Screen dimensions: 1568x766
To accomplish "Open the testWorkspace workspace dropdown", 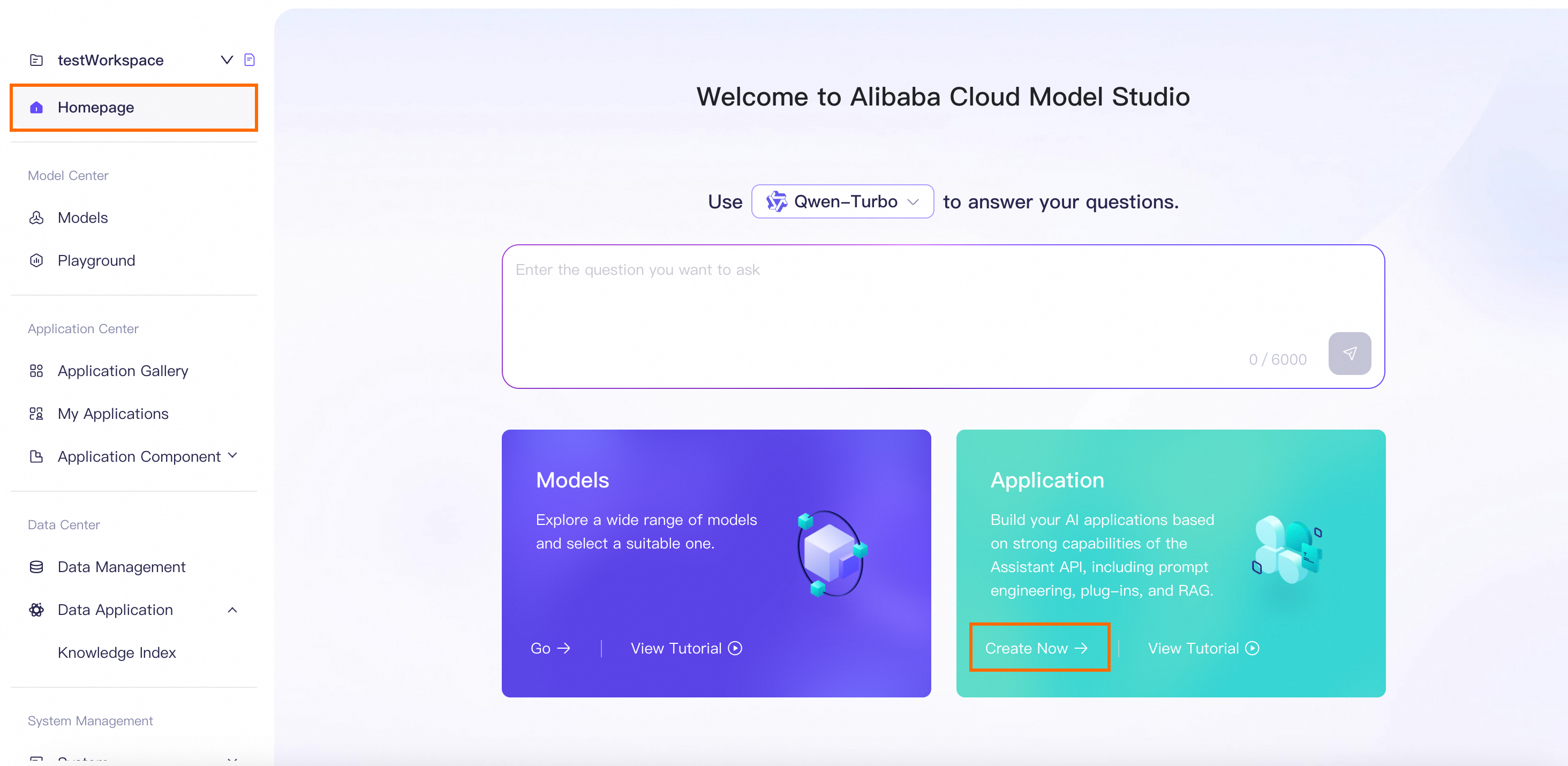I will [227, 59].
